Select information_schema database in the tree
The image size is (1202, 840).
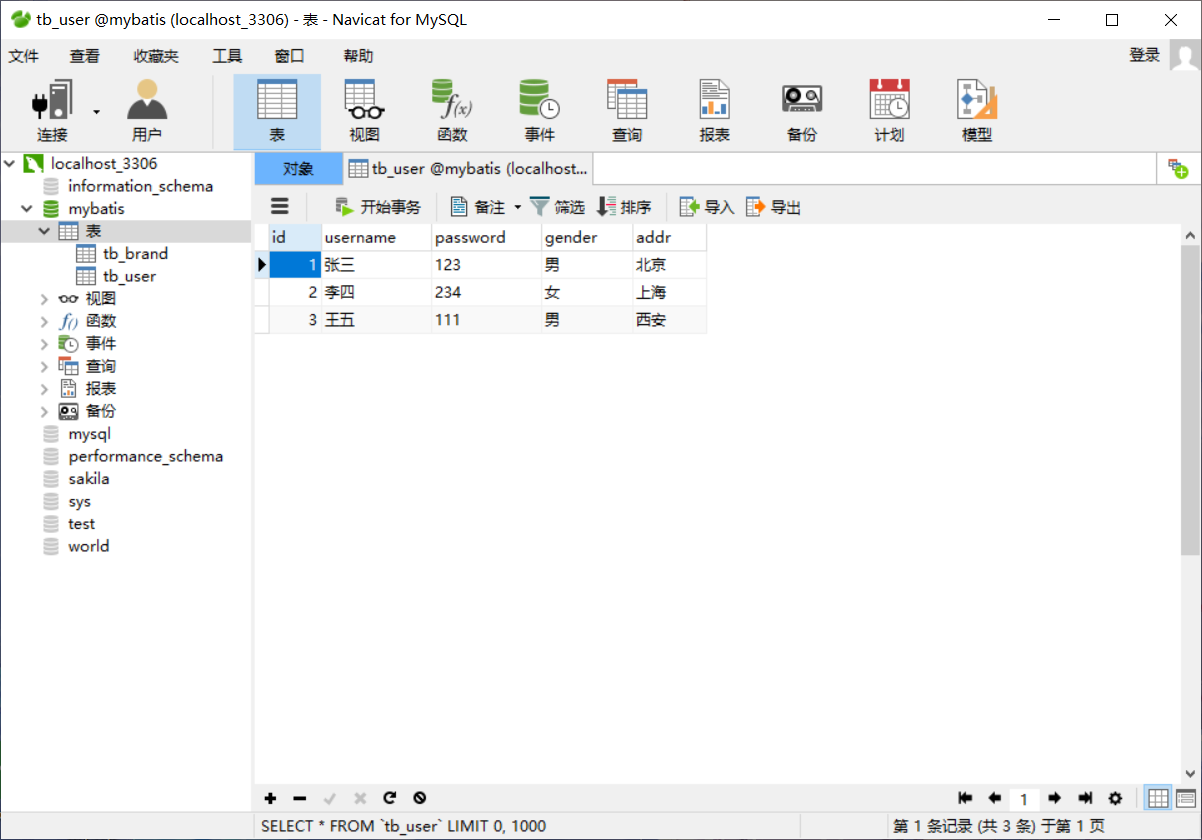[x=140, y=186]
